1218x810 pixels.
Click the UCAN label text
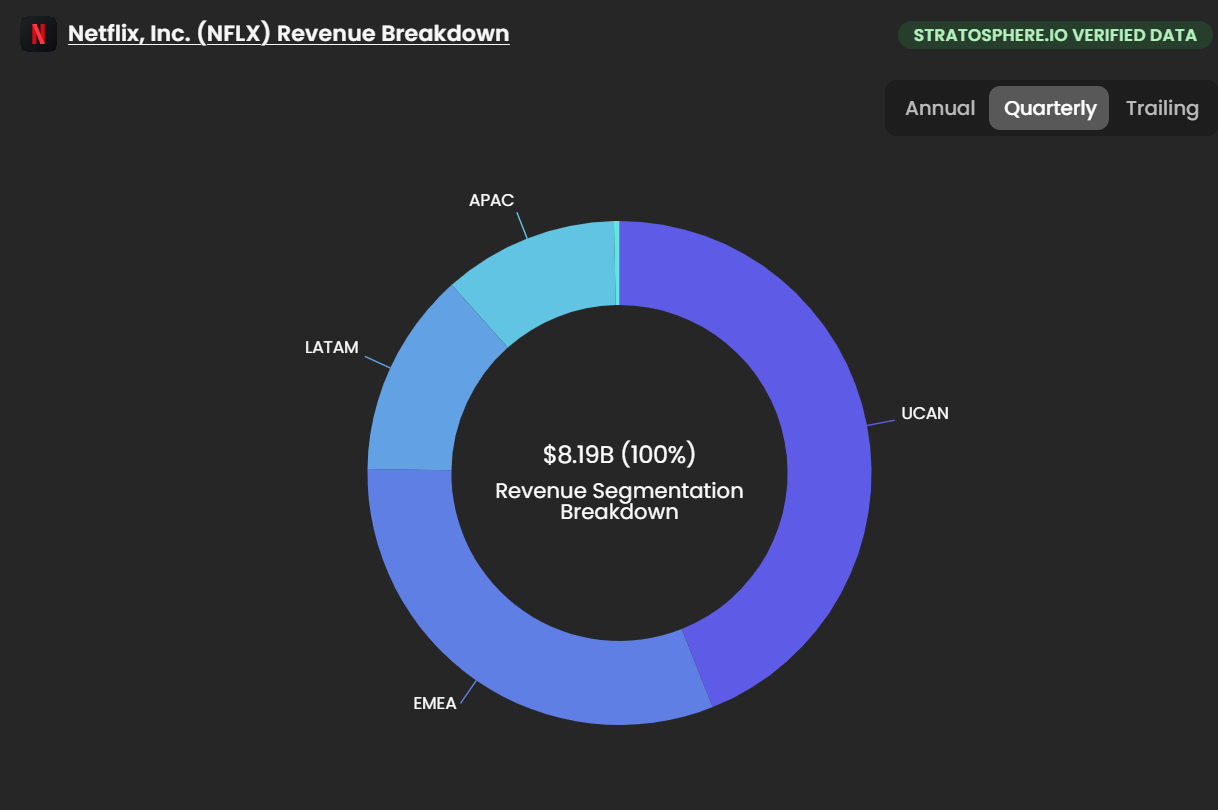(x=925, y=413)
